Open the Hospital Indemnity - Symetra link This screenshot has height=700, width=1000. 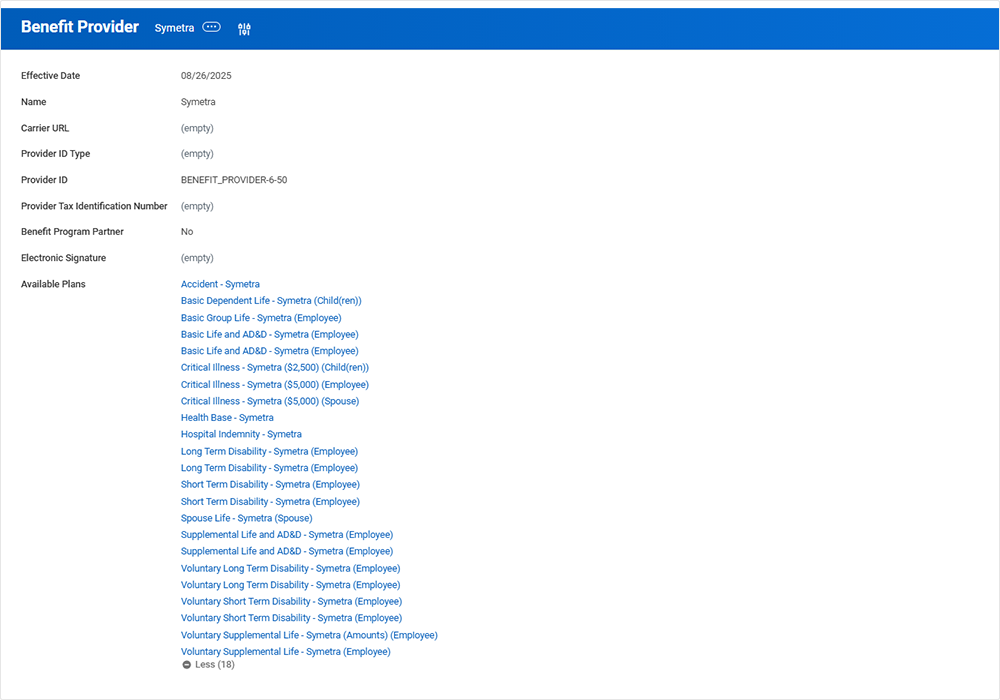click(241, 434)
